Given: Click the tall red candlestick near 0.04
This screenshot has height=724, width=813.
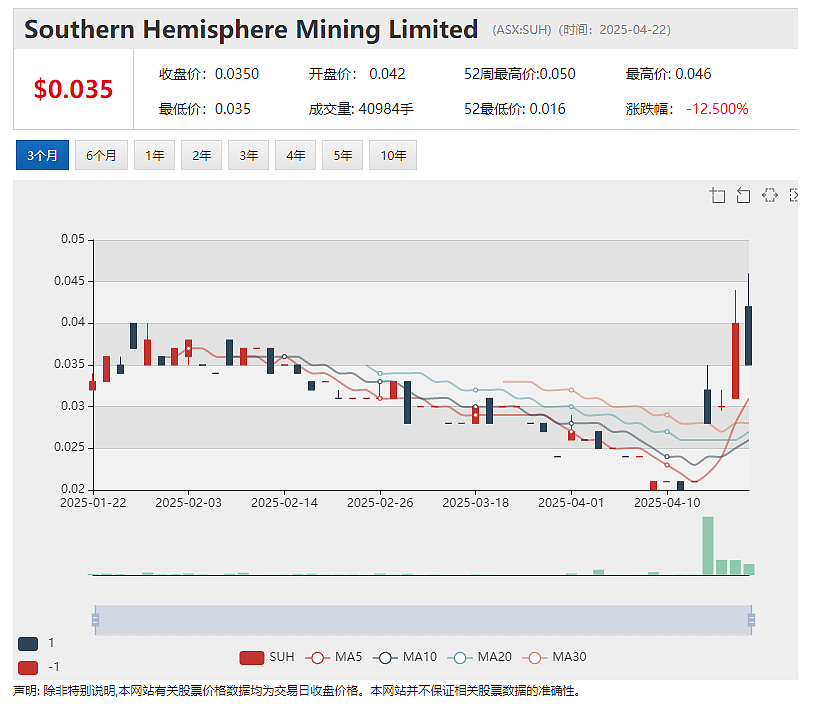Looking at the screenshot, I should 735,360.
